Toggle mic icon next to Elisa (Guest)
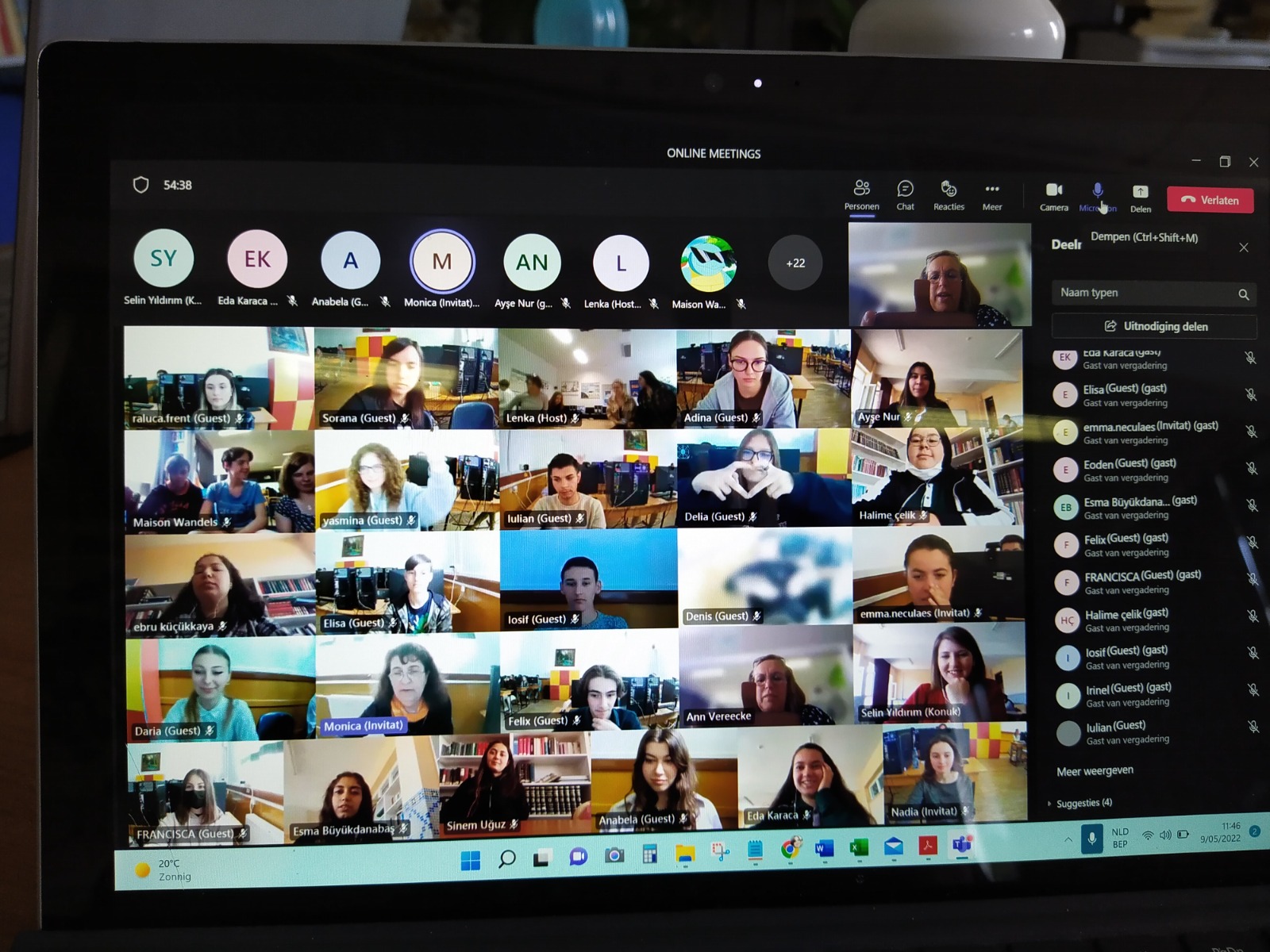 coord(1250,394)
